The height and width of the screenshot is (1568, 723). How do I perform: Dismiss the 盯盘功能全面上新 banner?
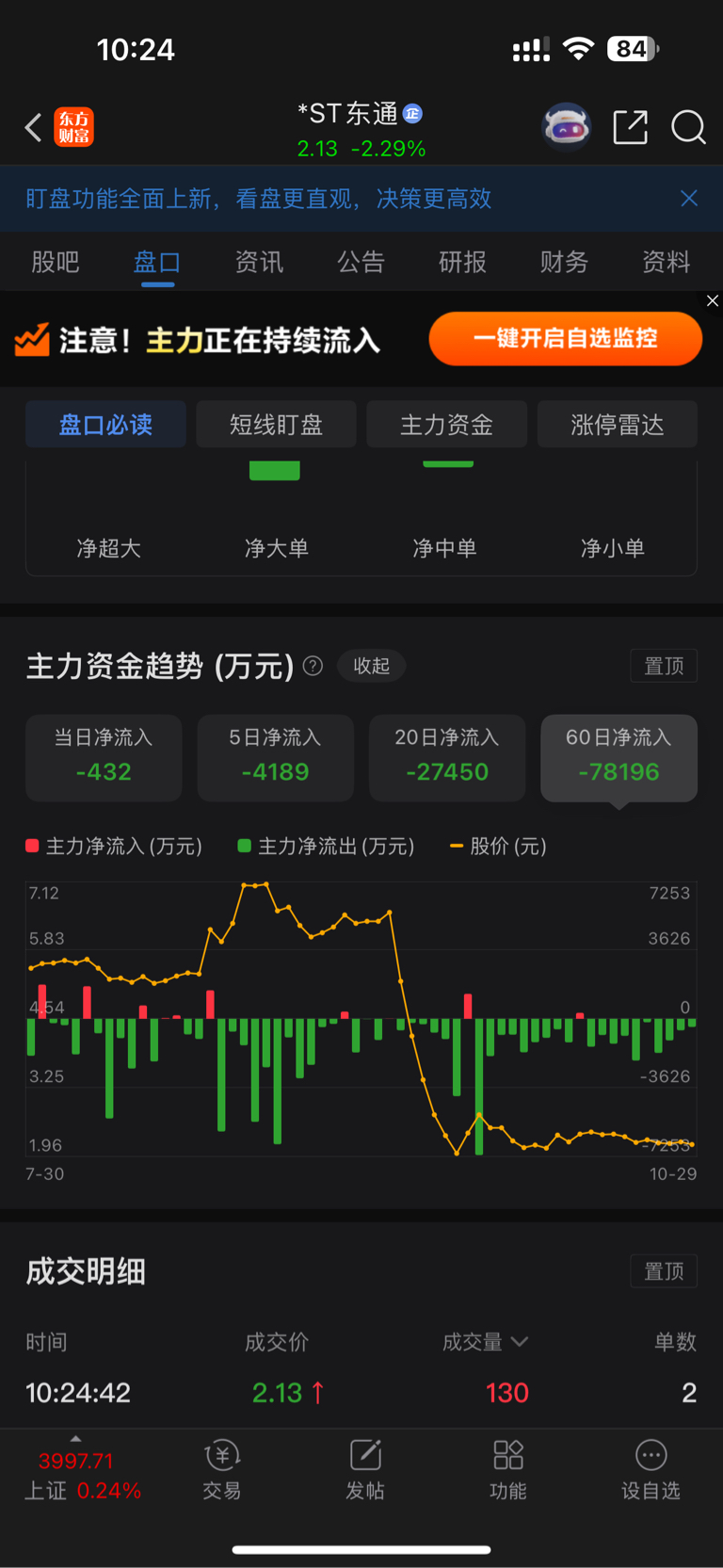689,198
